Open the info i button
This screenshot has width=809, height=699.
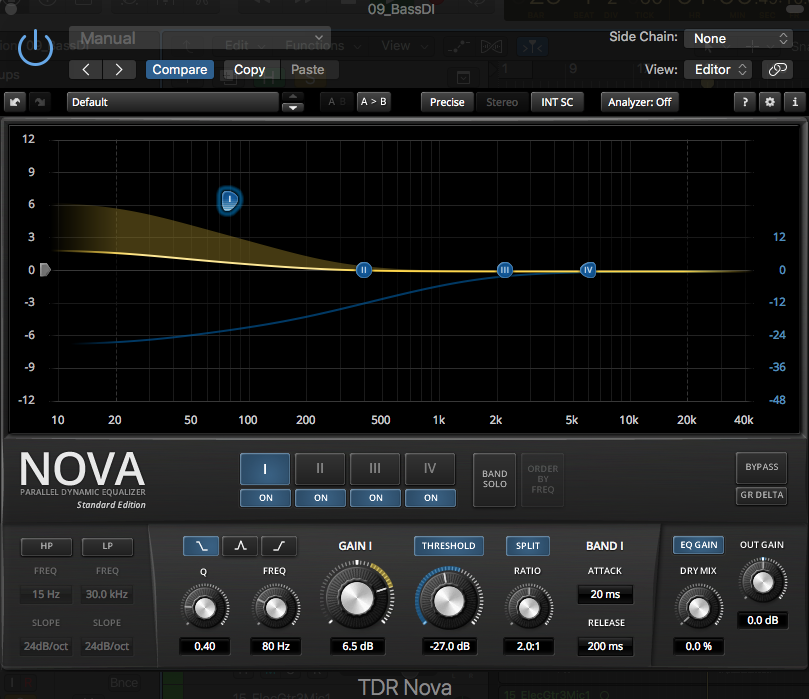pos(795,102)
